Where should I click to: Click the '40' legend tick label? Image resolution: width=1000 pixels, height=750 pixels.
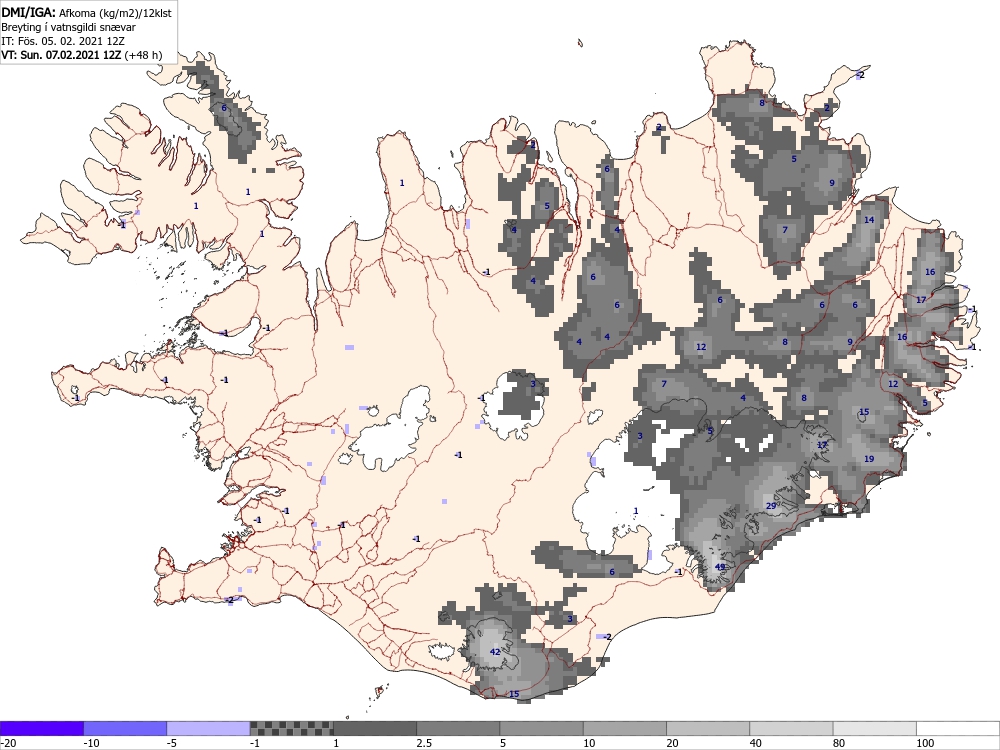coord(756,743)
